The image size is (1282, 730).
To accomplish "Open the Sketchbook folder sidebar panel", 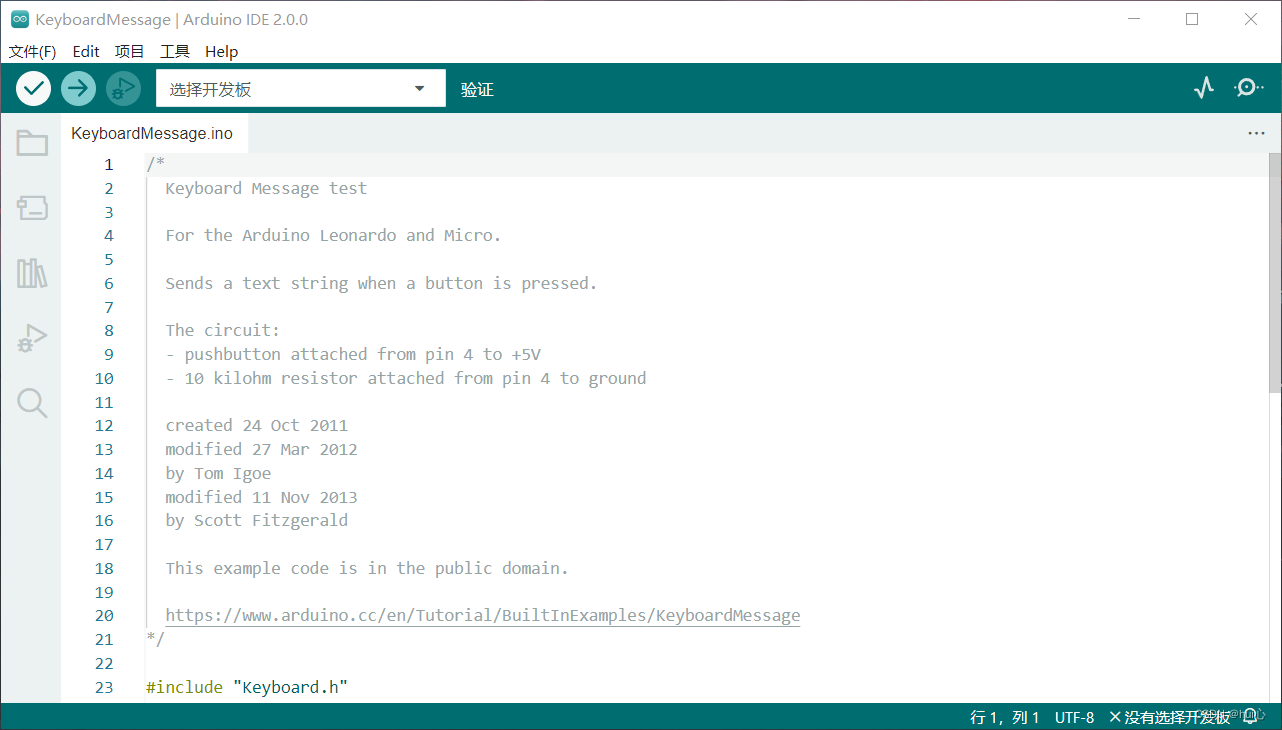I will (32, 143).
